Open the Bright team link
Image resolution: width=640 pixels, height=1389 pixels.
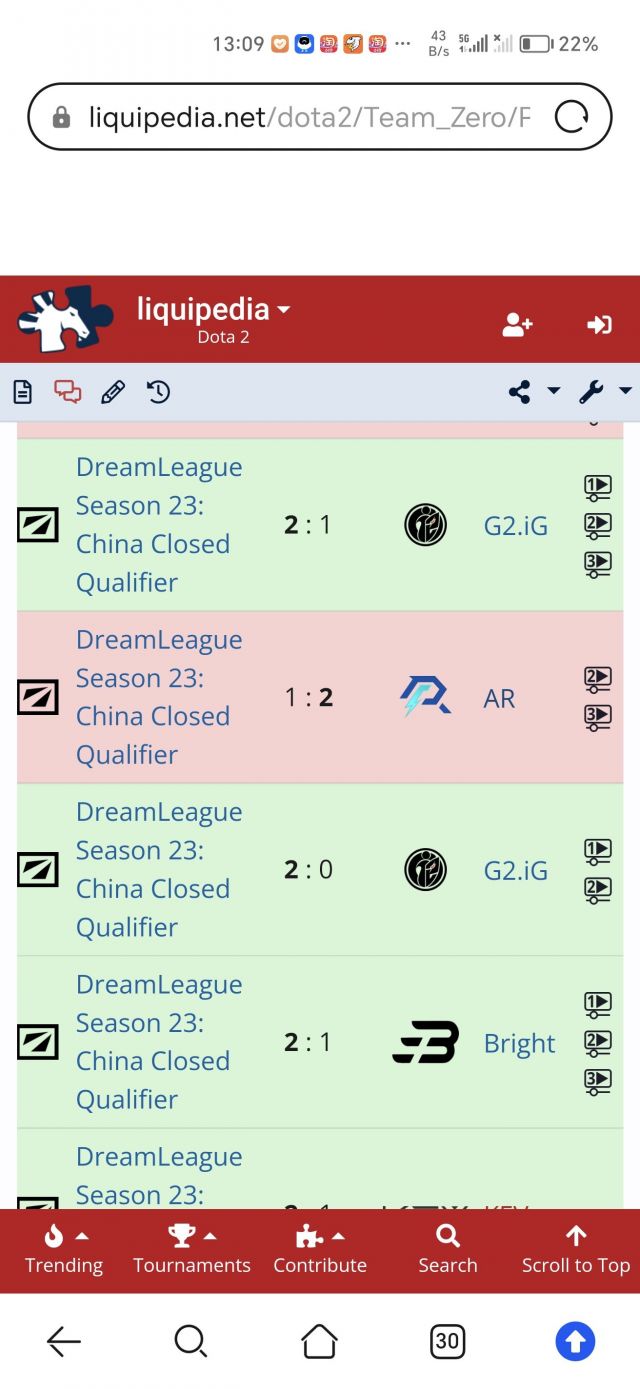pyautogui.click(x=519, y=1043)
